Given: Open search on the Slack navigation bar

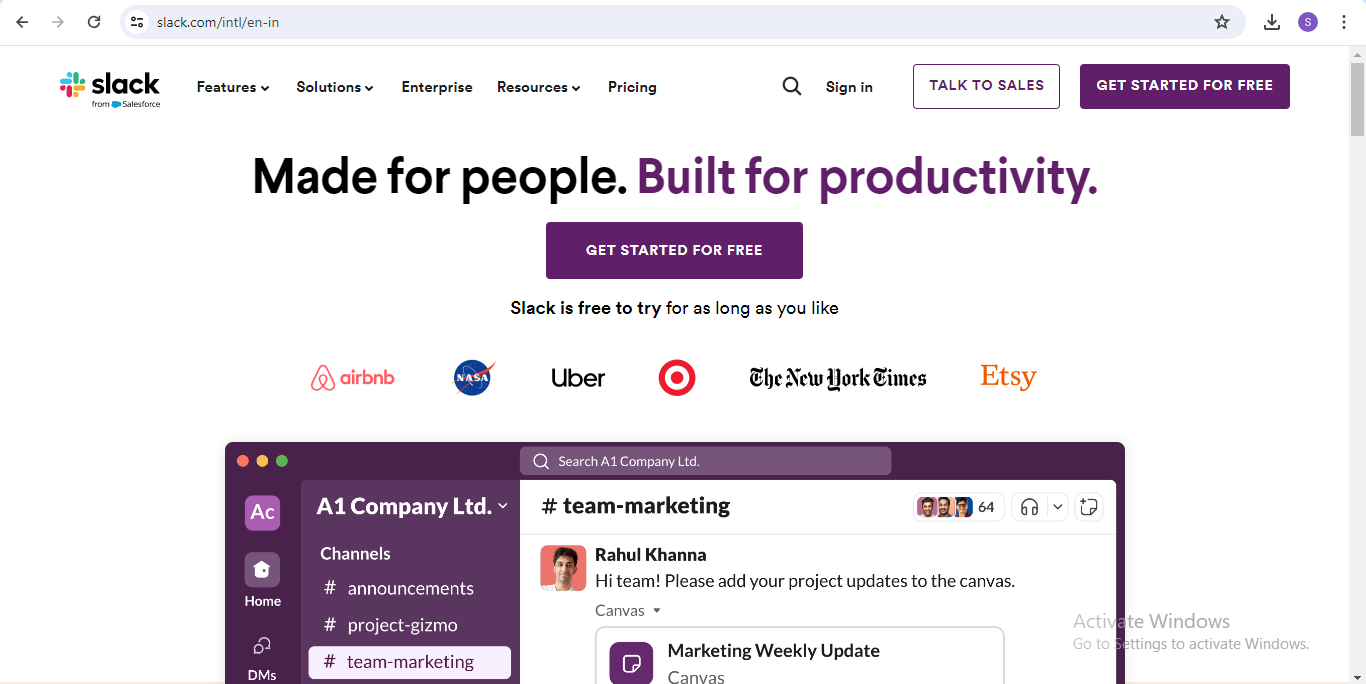Looking at the screenshot, I should [791, 86].
